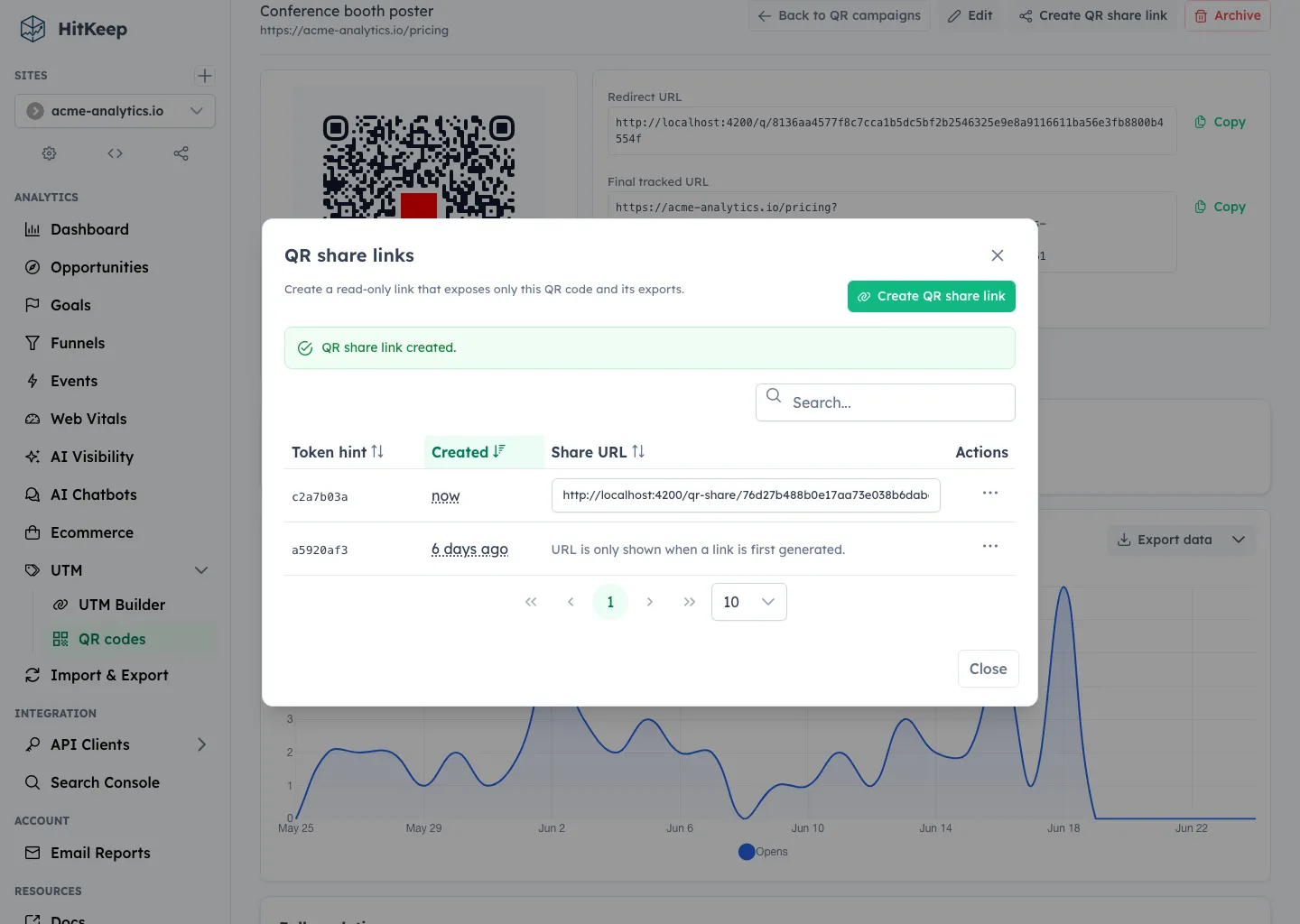
Task: Click green Create QR share link button
Action: coord(932,296)
